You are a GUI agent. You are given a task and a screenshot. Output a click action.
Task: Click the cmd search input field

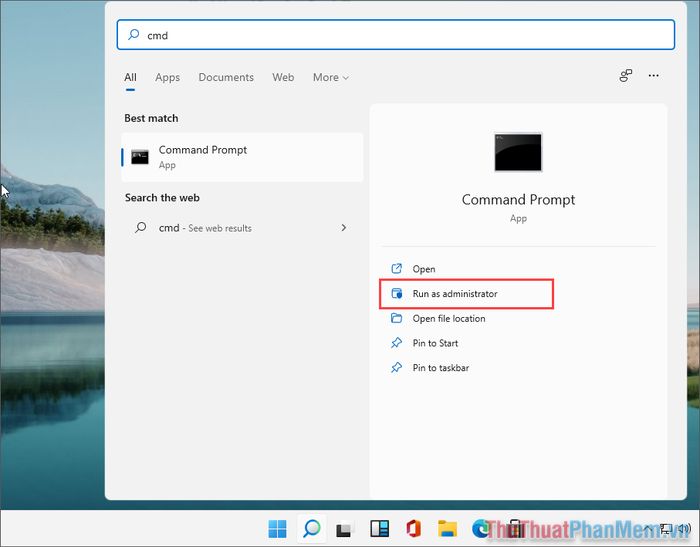click(x=396, y=35)
